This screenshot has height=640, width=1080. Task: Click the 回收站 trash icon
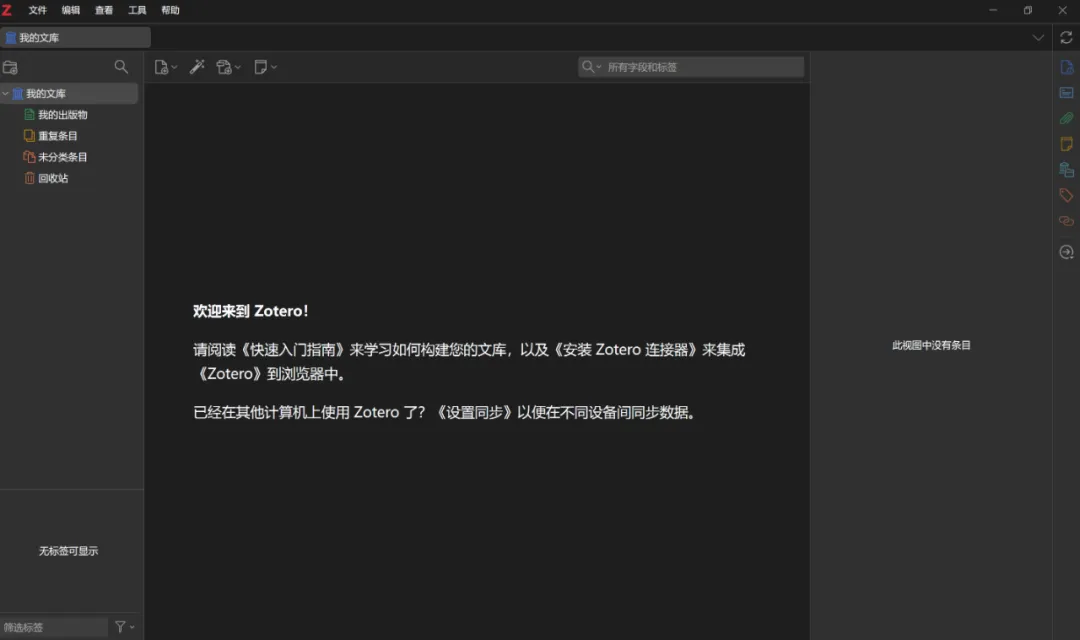pyautogui.click(x=29, y=178)
